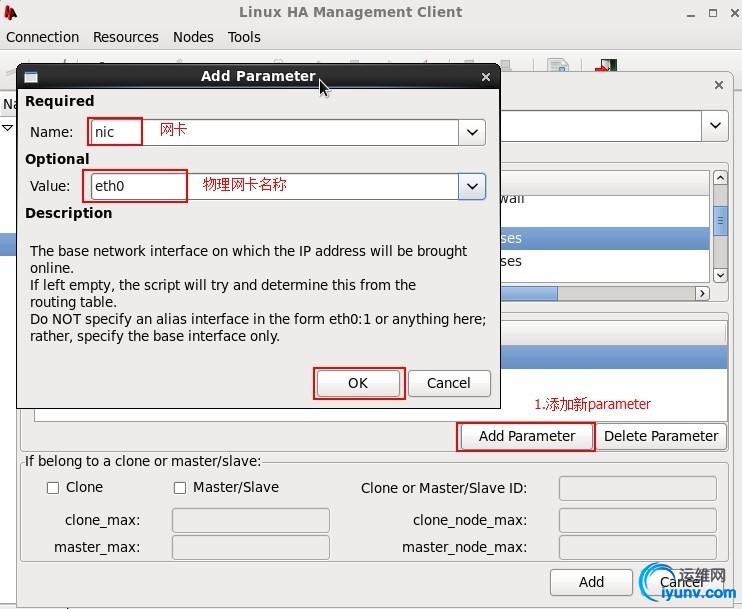
Task: Click the 'Optional' heading label
Action: pos(57,159)
